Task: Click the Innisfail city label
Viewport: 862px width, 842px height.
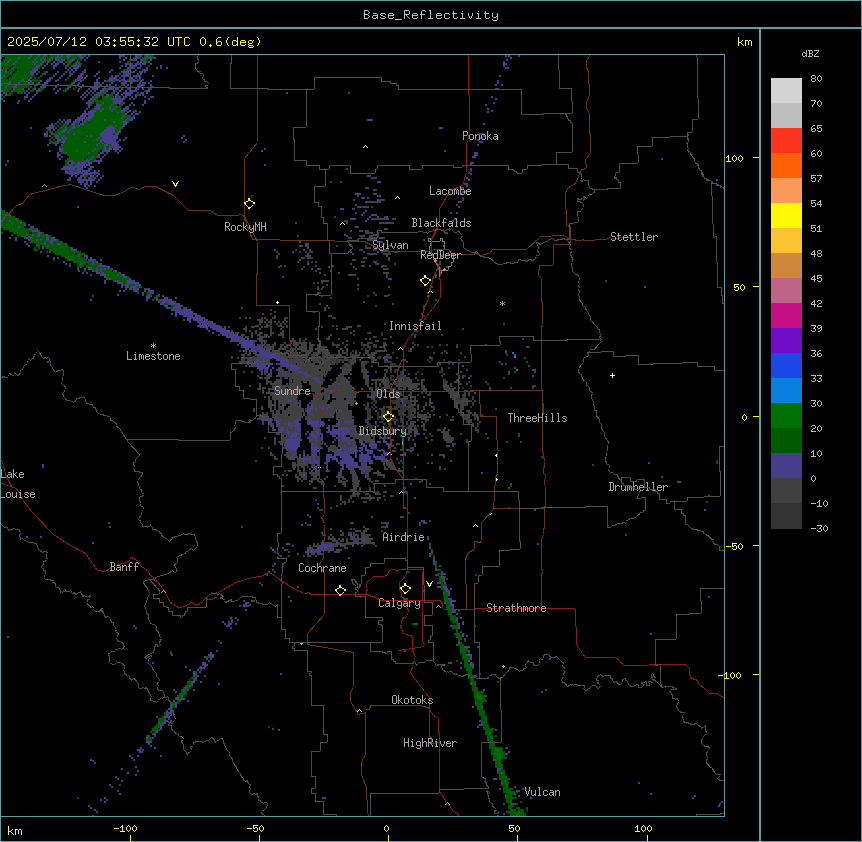Action: [415, 326]
